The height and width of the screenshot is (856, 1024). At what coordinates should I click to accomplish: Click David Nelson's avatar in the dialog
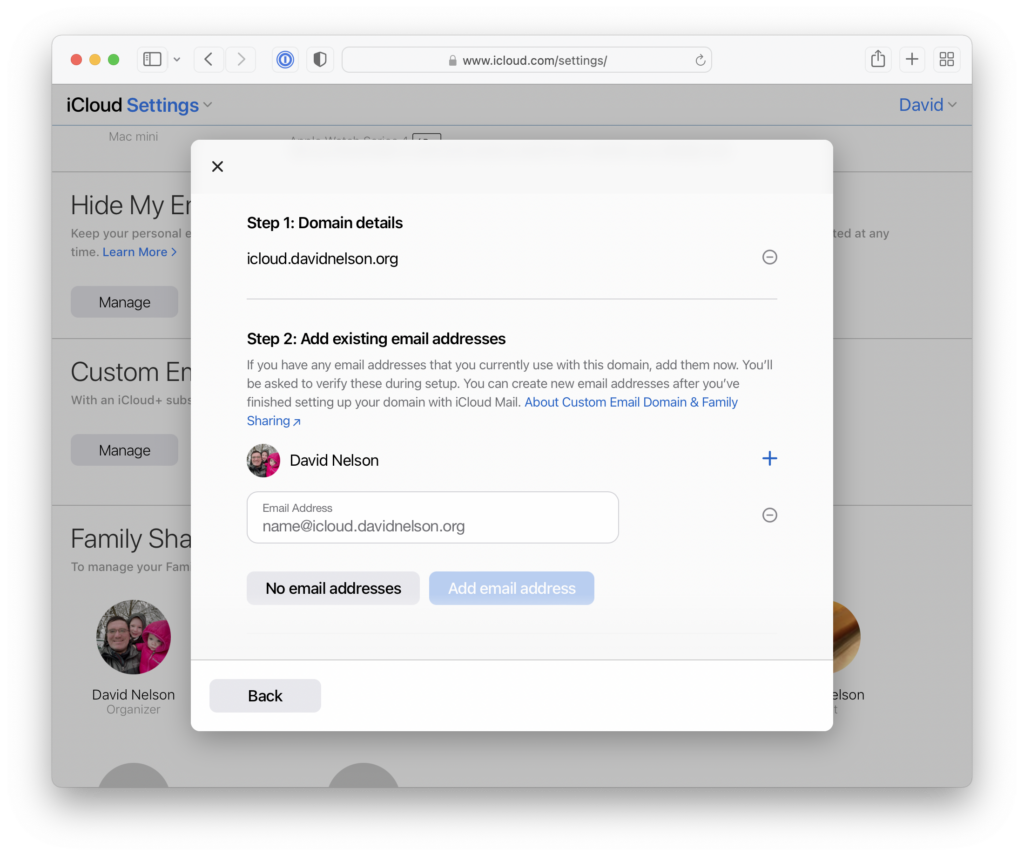coord(263,460)
